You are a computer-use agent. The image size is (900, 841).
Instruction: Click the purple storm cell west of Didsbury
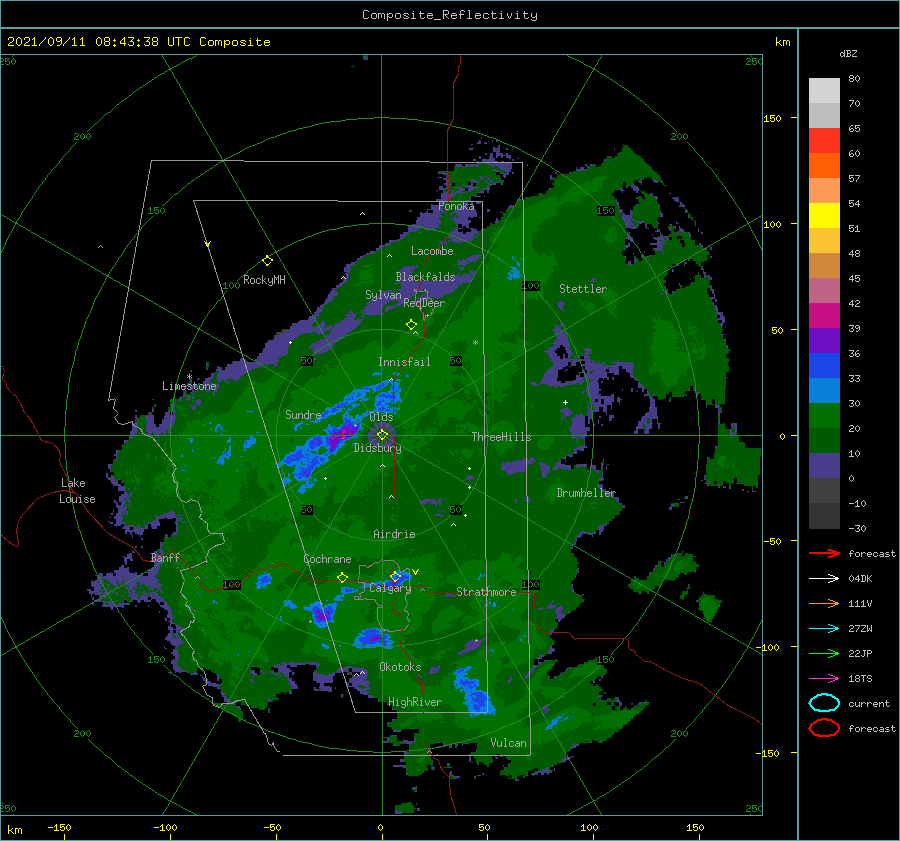point(342,435)
